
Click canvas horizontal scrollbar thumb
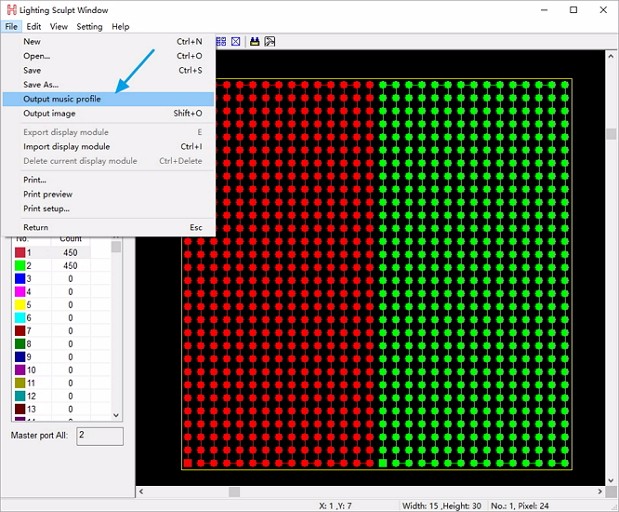tap(234, 491)
